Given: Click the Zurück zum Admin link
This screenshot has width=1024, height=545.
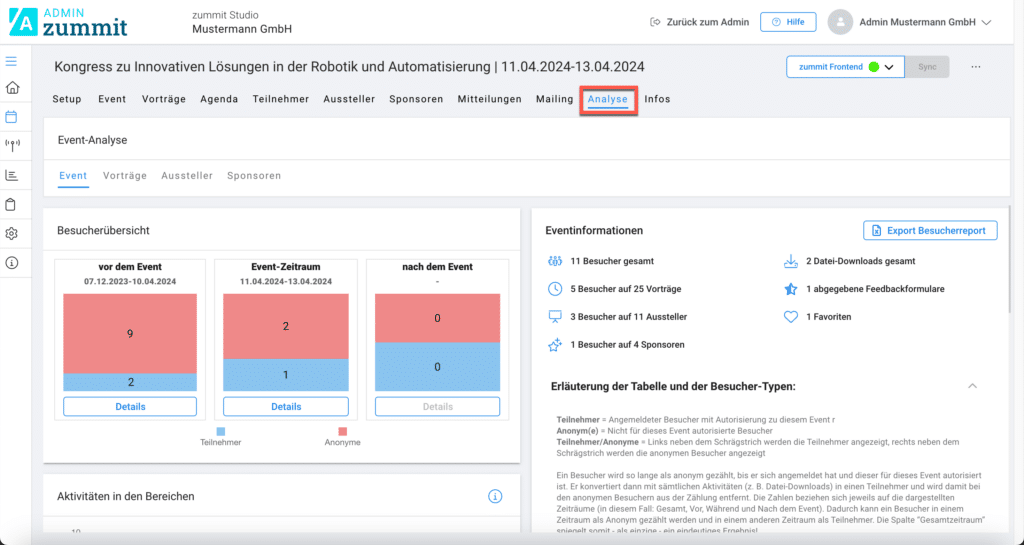Looking at the screenshot, I should pyautogui.click(x=699, y=22).
